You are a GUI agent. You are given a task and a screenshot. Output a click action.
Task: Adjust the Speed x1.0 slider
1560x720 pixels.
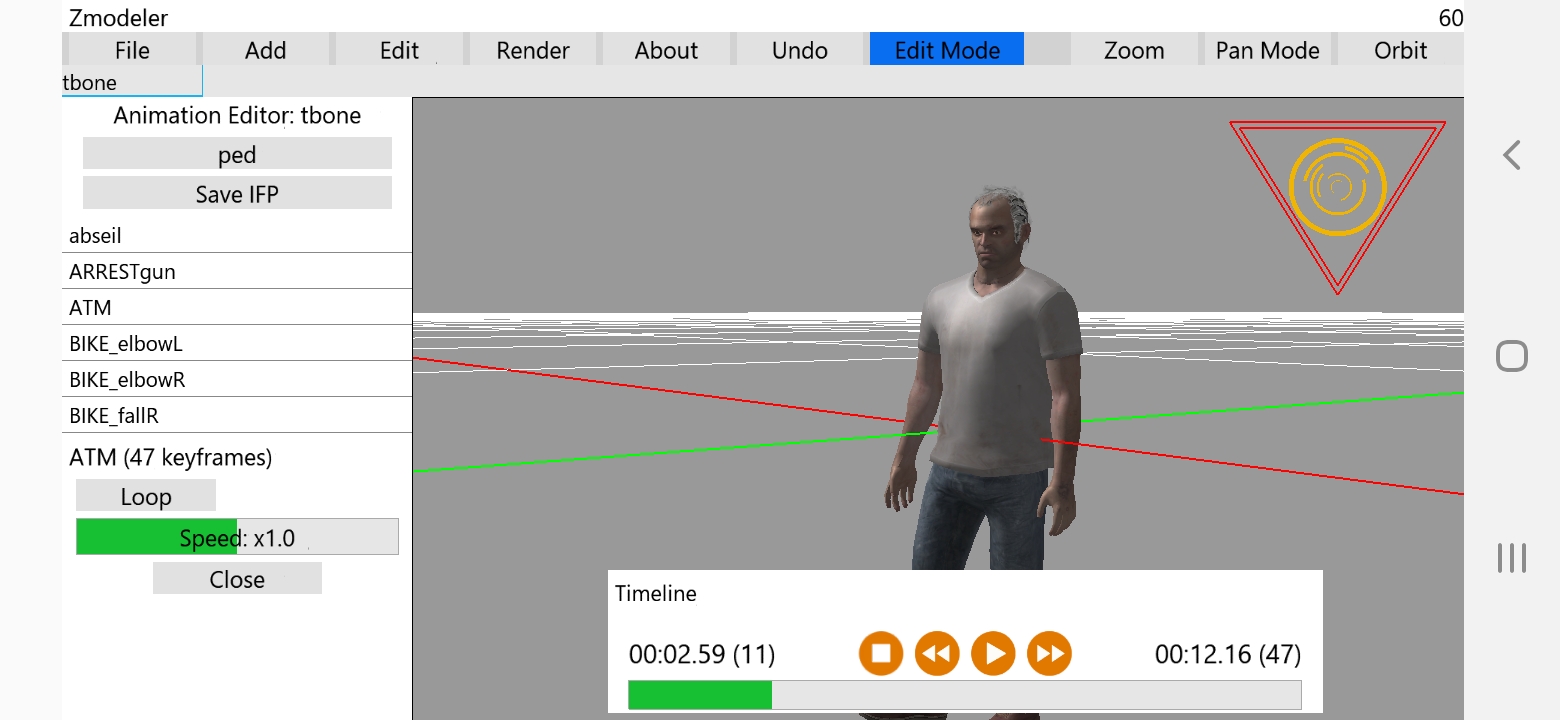(237, 537)
